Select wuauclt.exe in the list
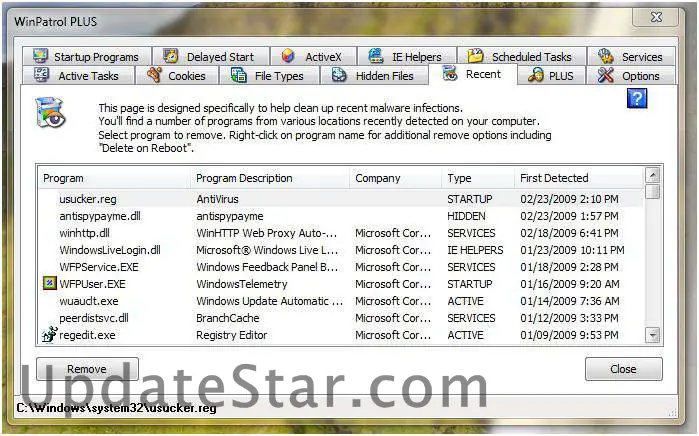 click(89, 301)
